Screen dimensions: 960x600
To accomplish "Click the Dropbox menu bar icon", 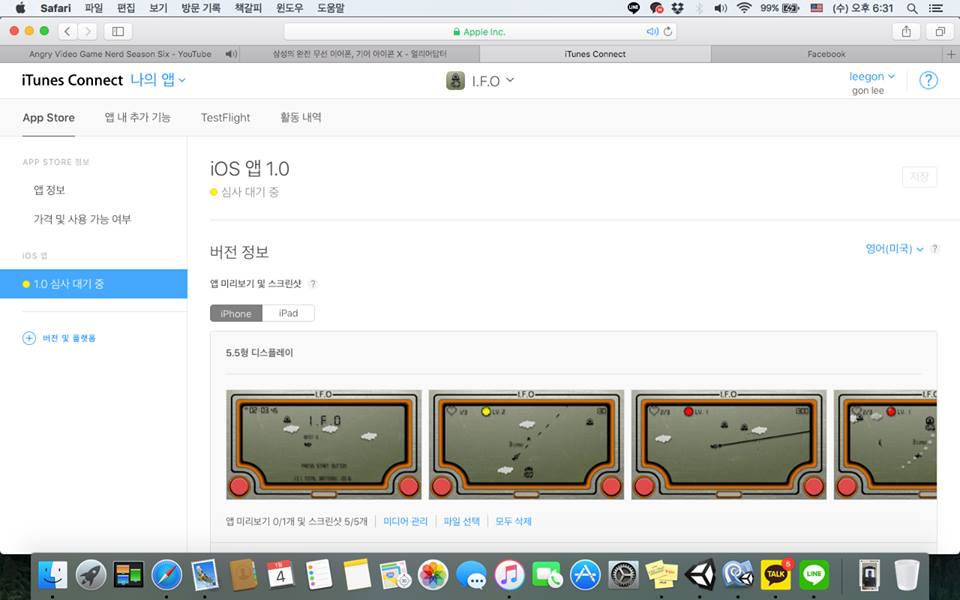I will [x=678, y=8].
